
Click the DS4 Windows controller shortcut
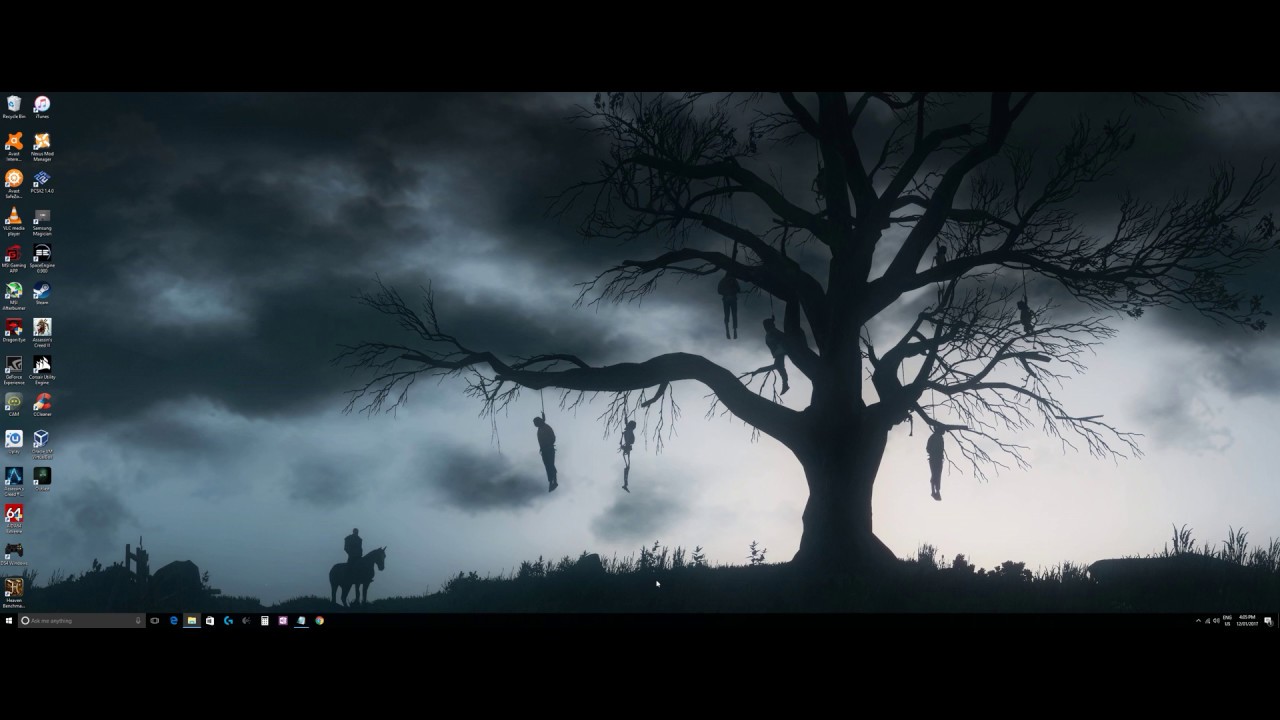click(x=14, y=553)
